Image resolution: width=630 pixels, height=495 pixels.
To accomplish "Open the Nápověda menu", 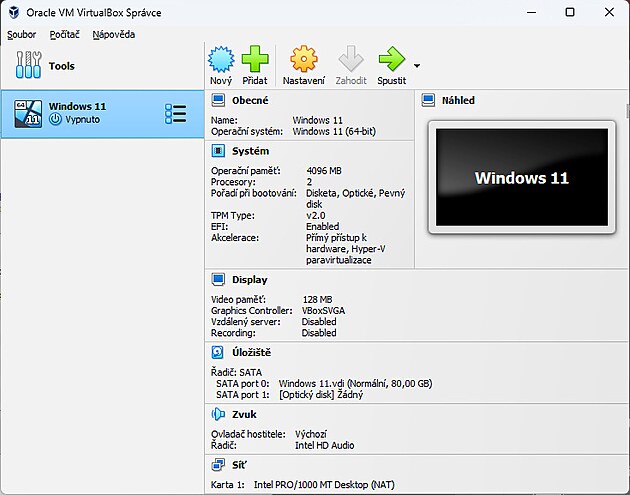I will (113, 34).
